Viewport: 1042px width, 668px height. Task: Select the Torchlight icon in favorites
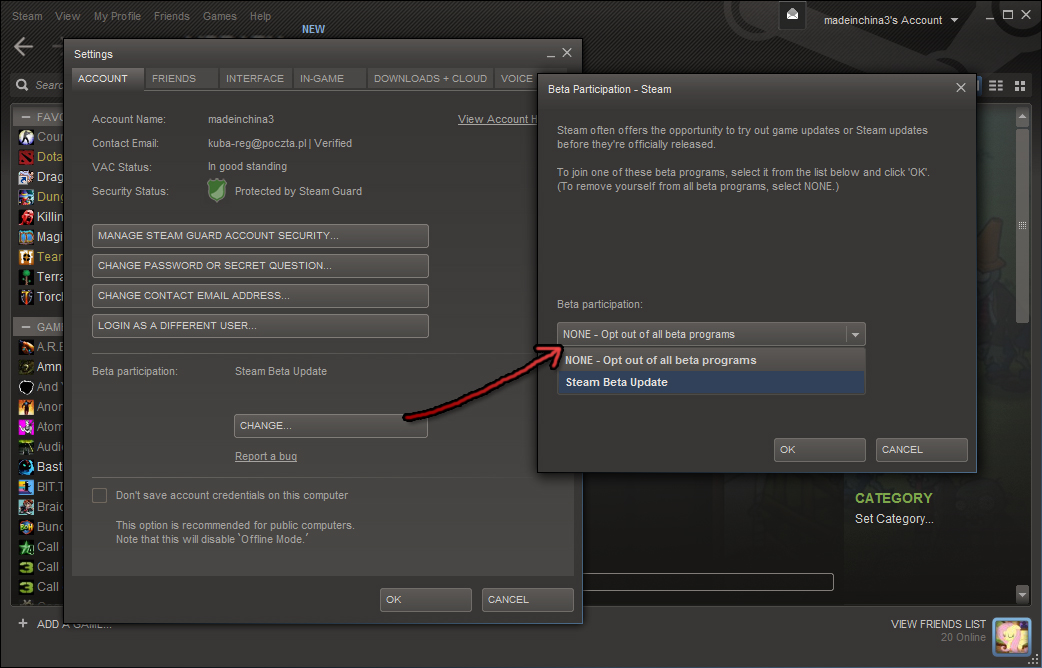point(26,296)
